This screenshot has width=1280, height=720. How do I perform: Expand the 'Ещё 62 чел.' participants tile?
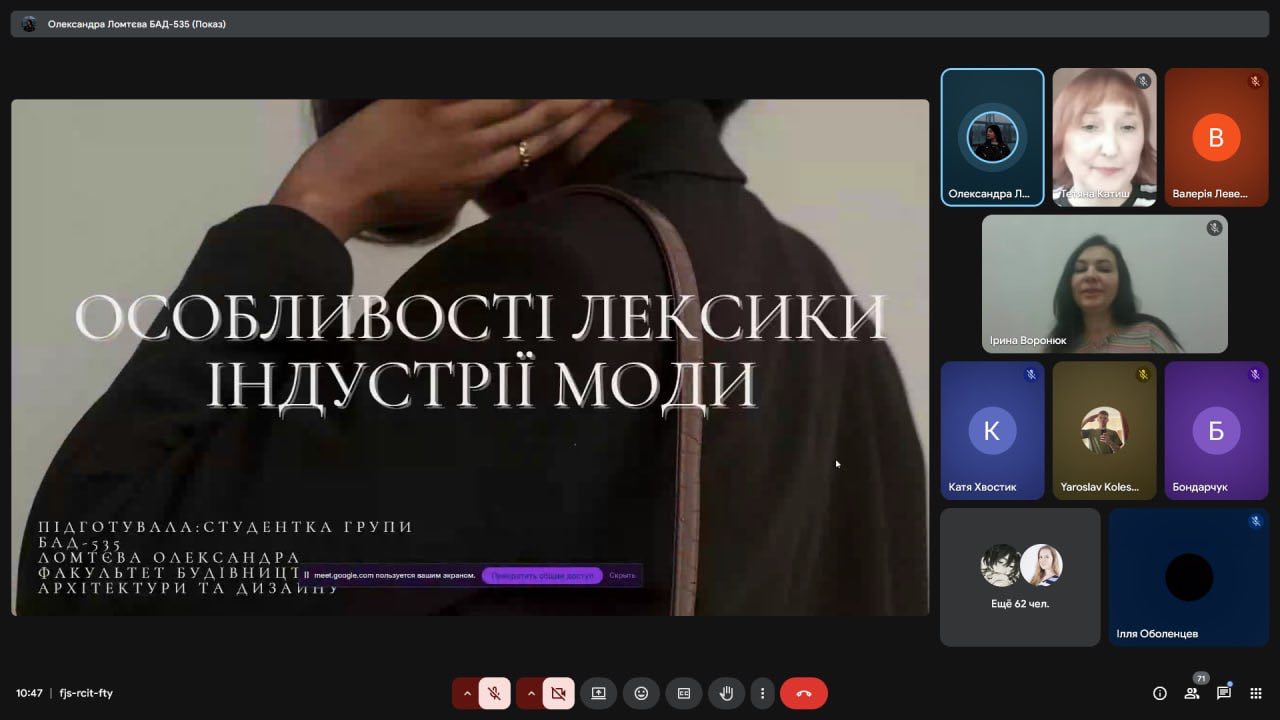coord(1020,577)
